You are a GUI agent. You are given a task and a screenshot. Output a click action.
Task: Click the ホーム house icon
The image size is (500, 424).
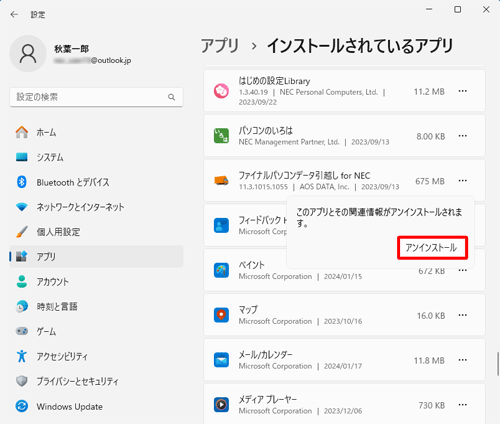pos(22,132)
